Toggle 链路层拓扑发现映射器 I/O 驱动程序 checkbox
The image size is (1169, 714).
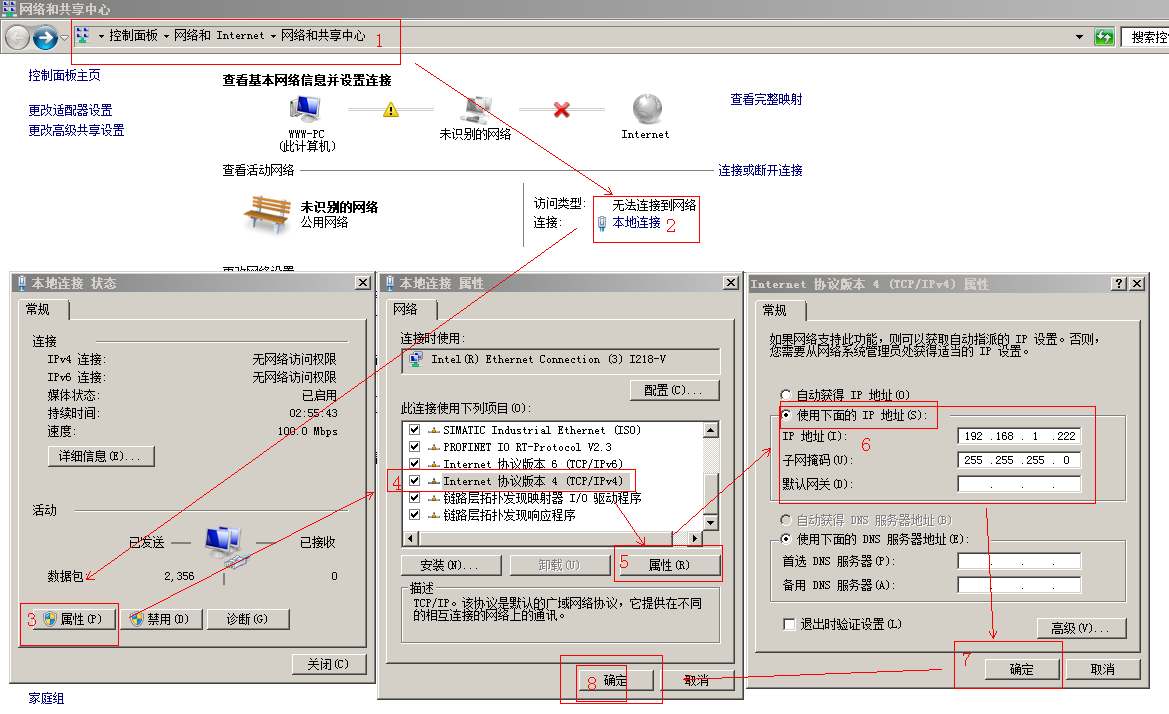[x=415, y=498]
